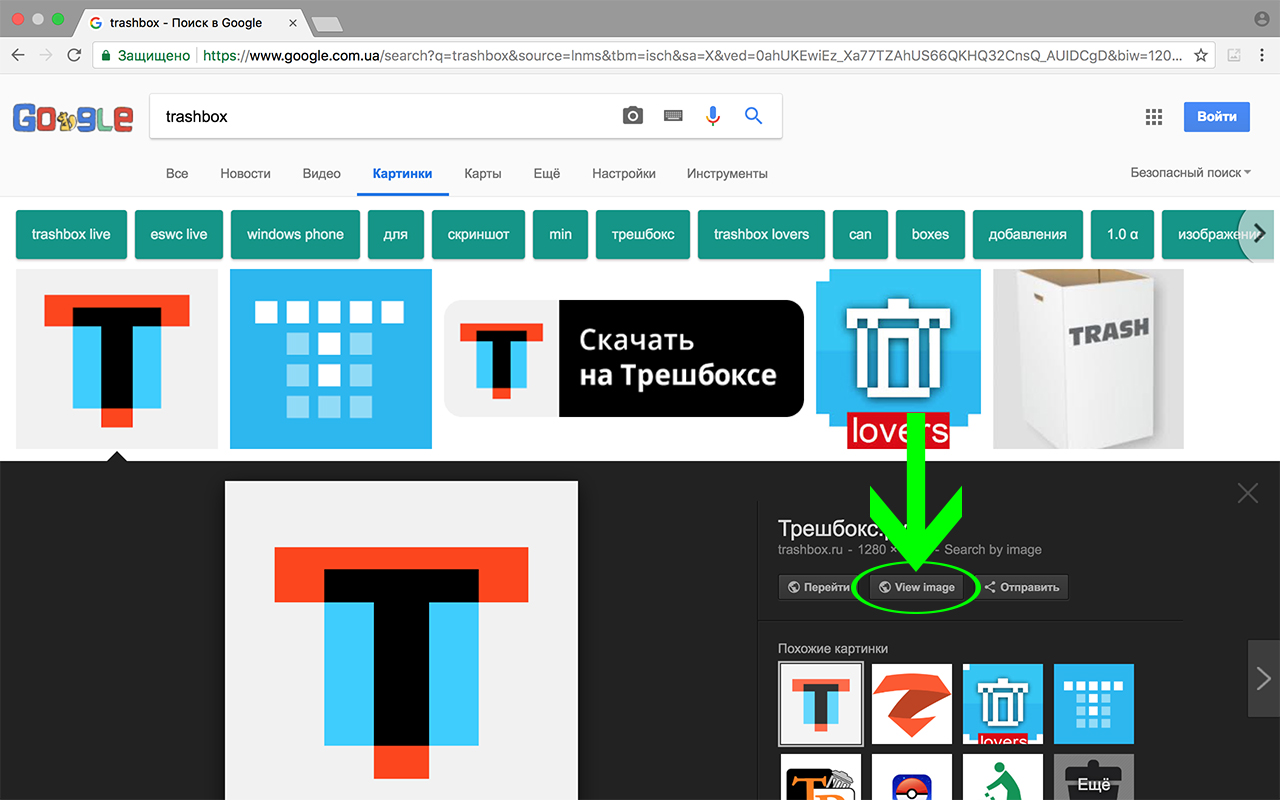Open orange Z logo similar image
This screenshot has width=1280, height=800.
click(912, 704)
